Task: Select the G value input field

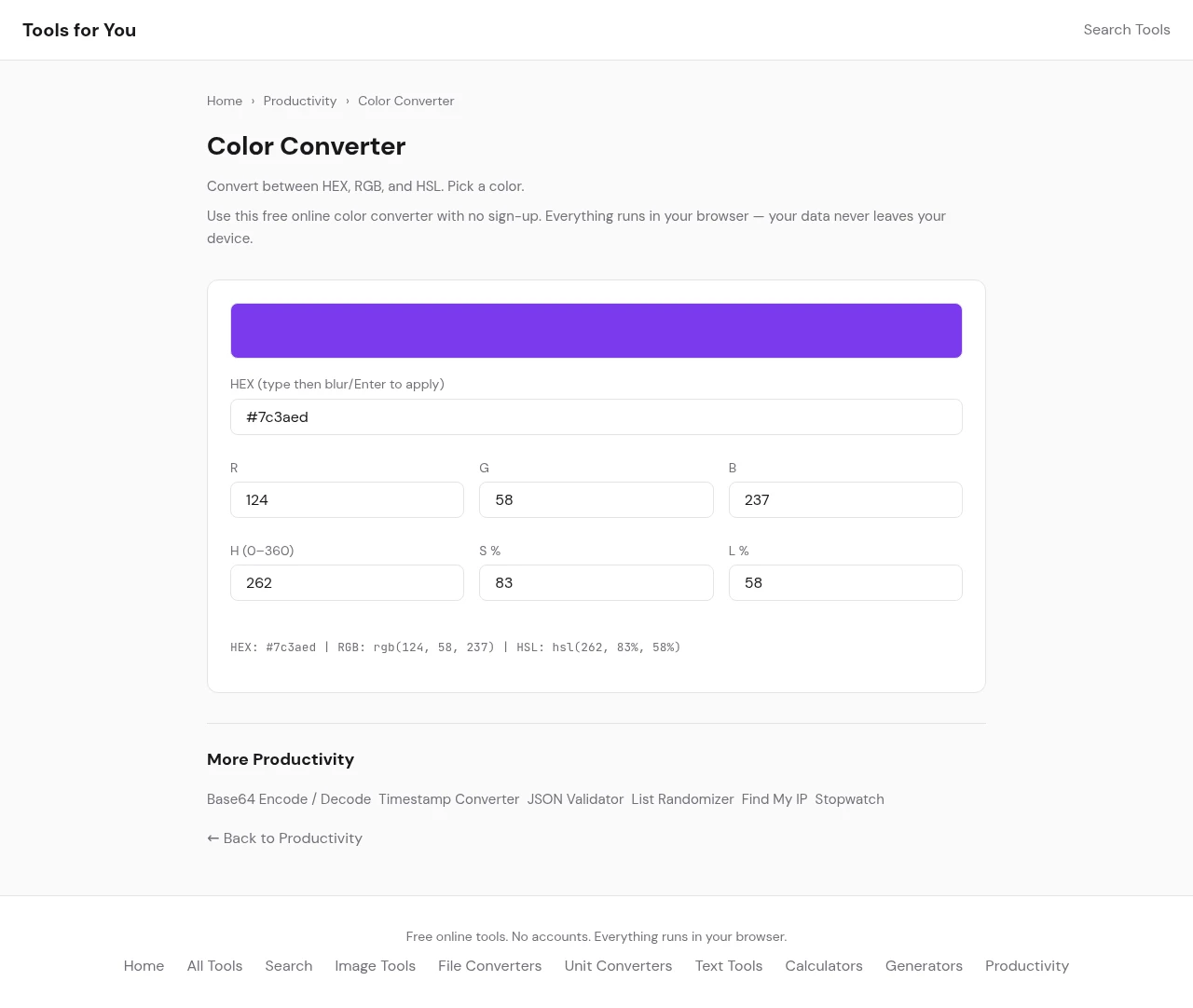Action: coord(596,500)
